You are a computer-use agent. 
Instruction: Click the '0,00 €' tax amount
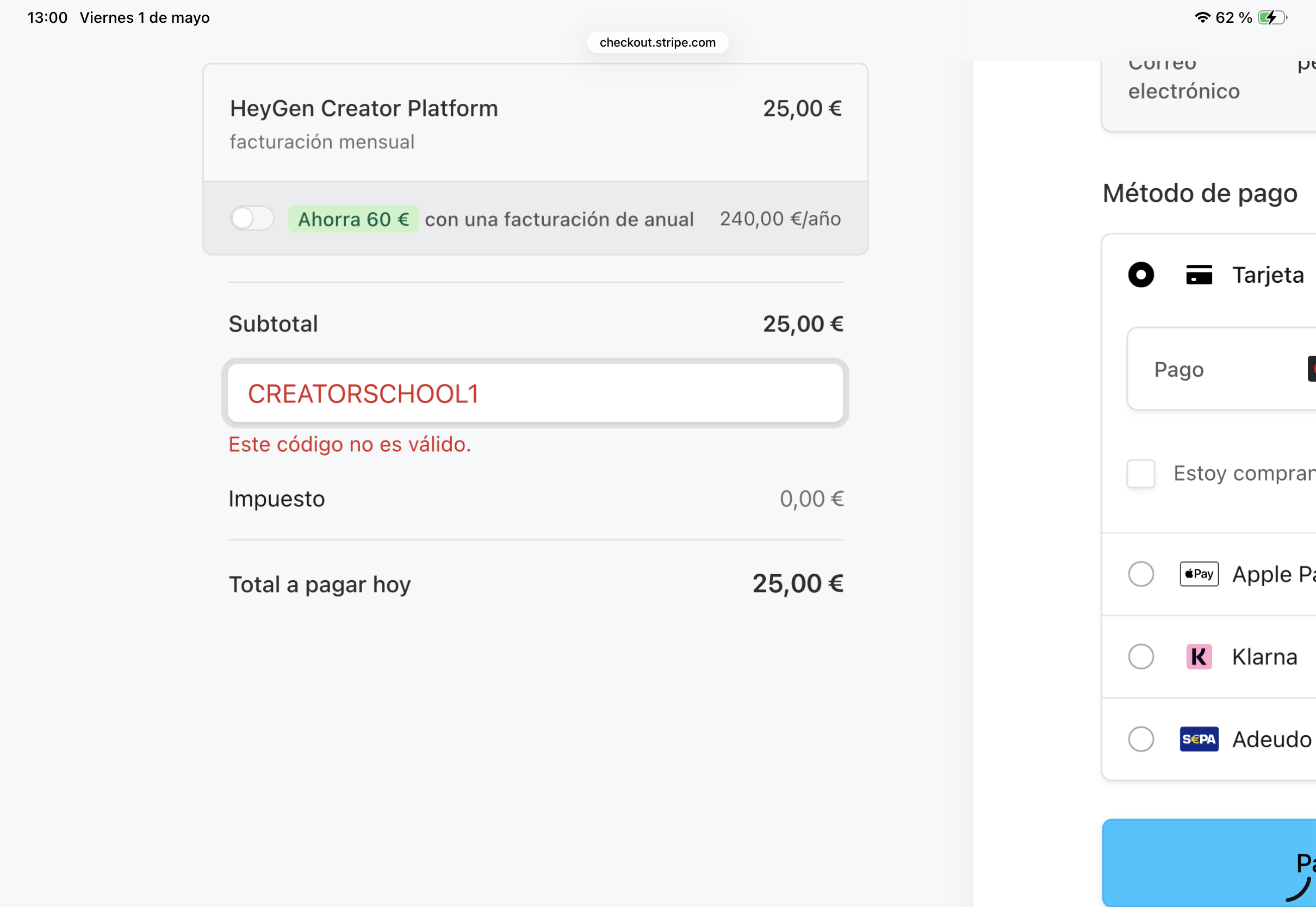tap(811, 499)
